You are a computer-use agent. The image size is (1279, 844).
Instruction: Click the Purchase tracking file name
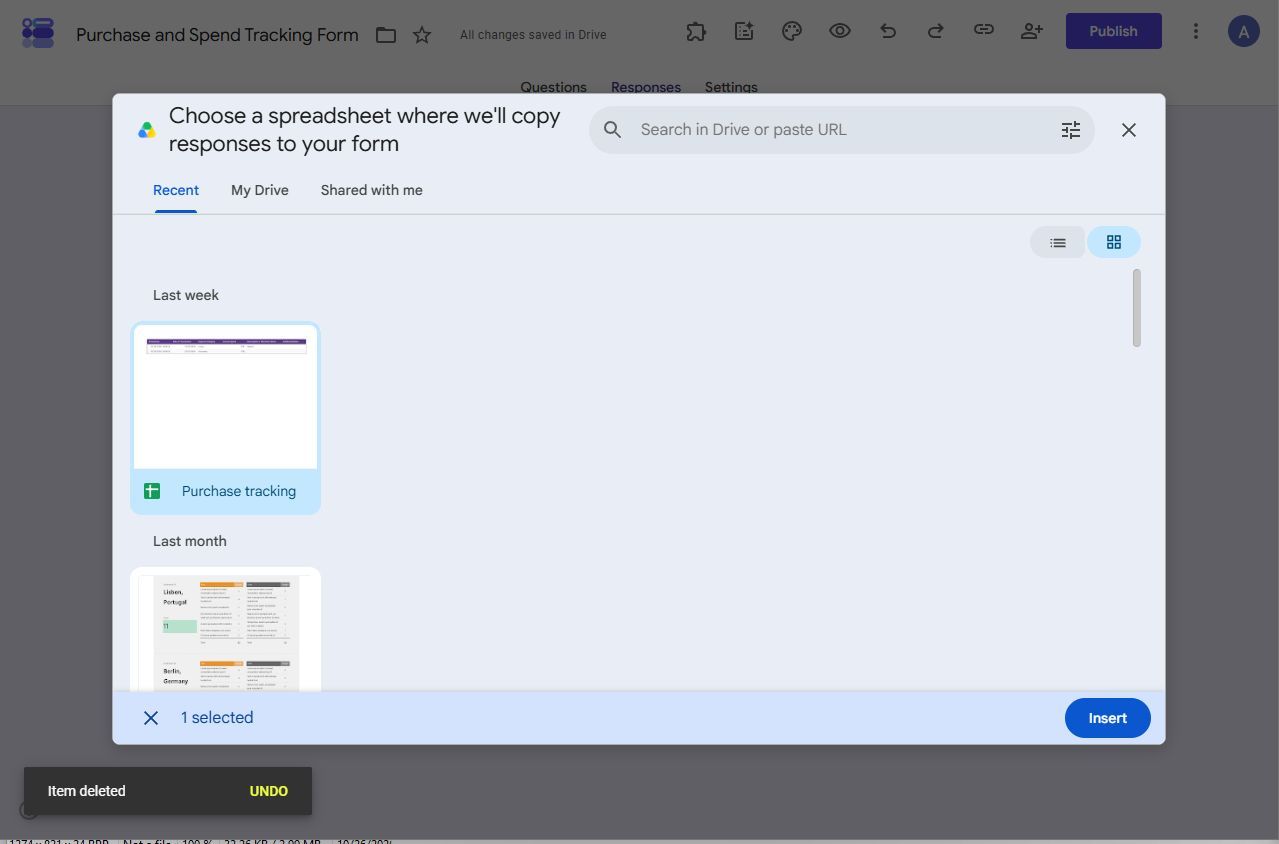[239, 491]
